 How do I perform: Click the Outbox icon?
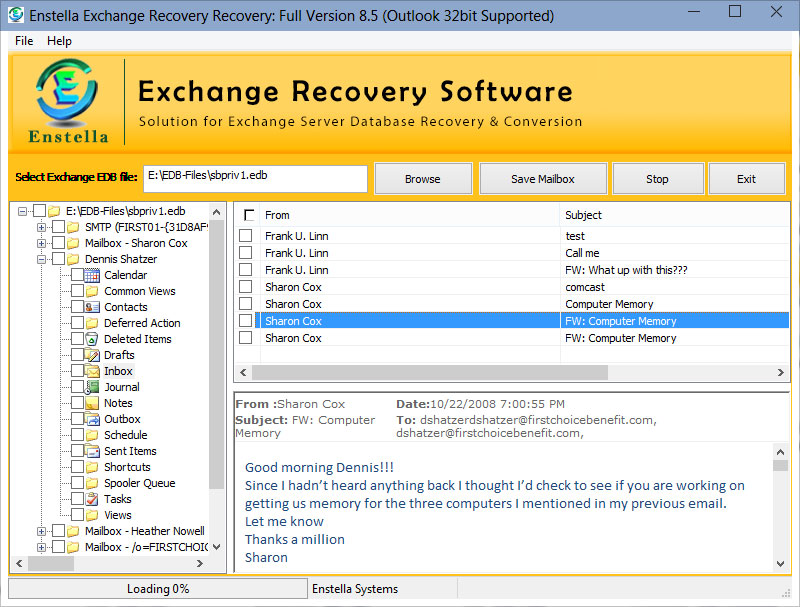[x=92, y=419]
